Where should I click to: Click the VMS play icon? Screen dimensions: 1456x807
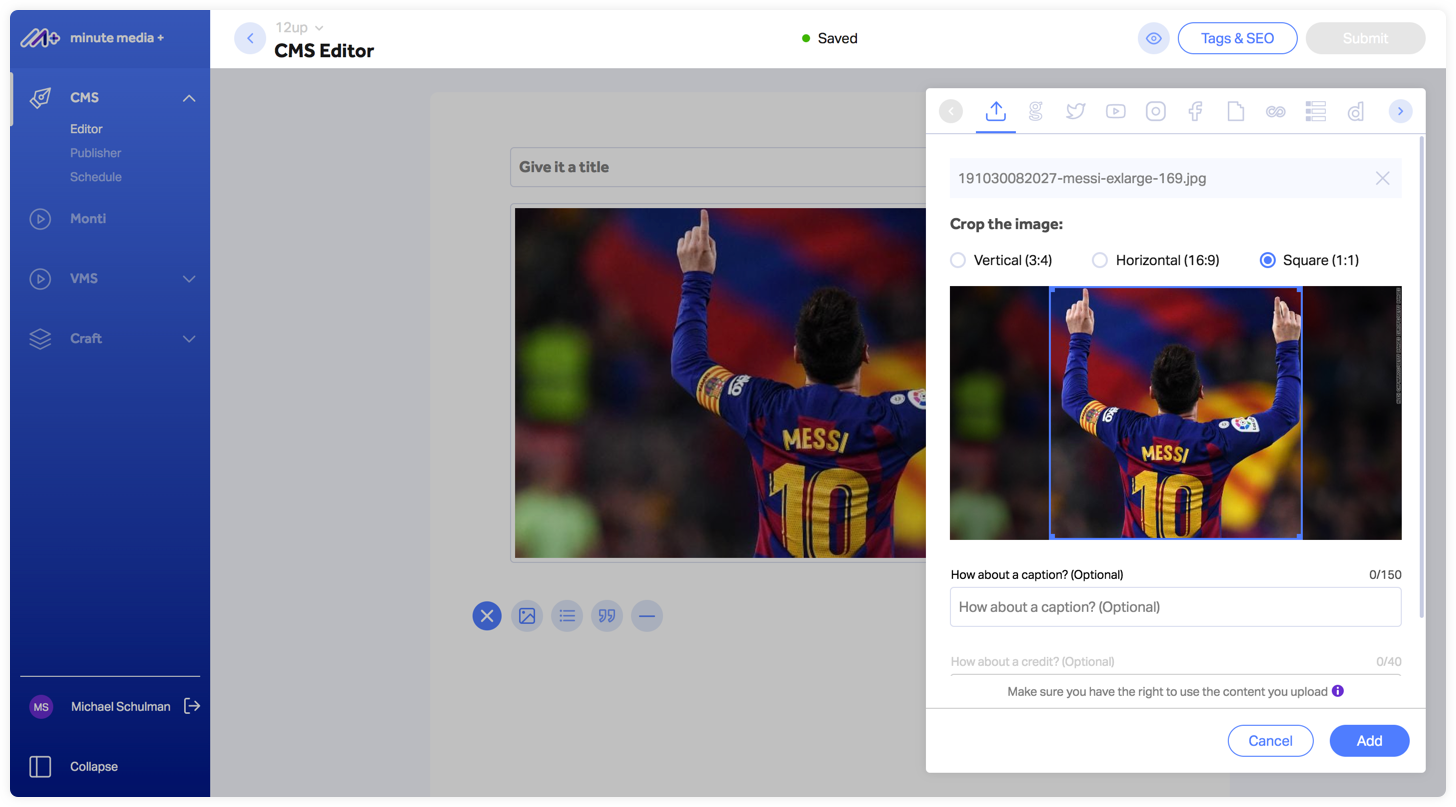[x=40, y=279]
